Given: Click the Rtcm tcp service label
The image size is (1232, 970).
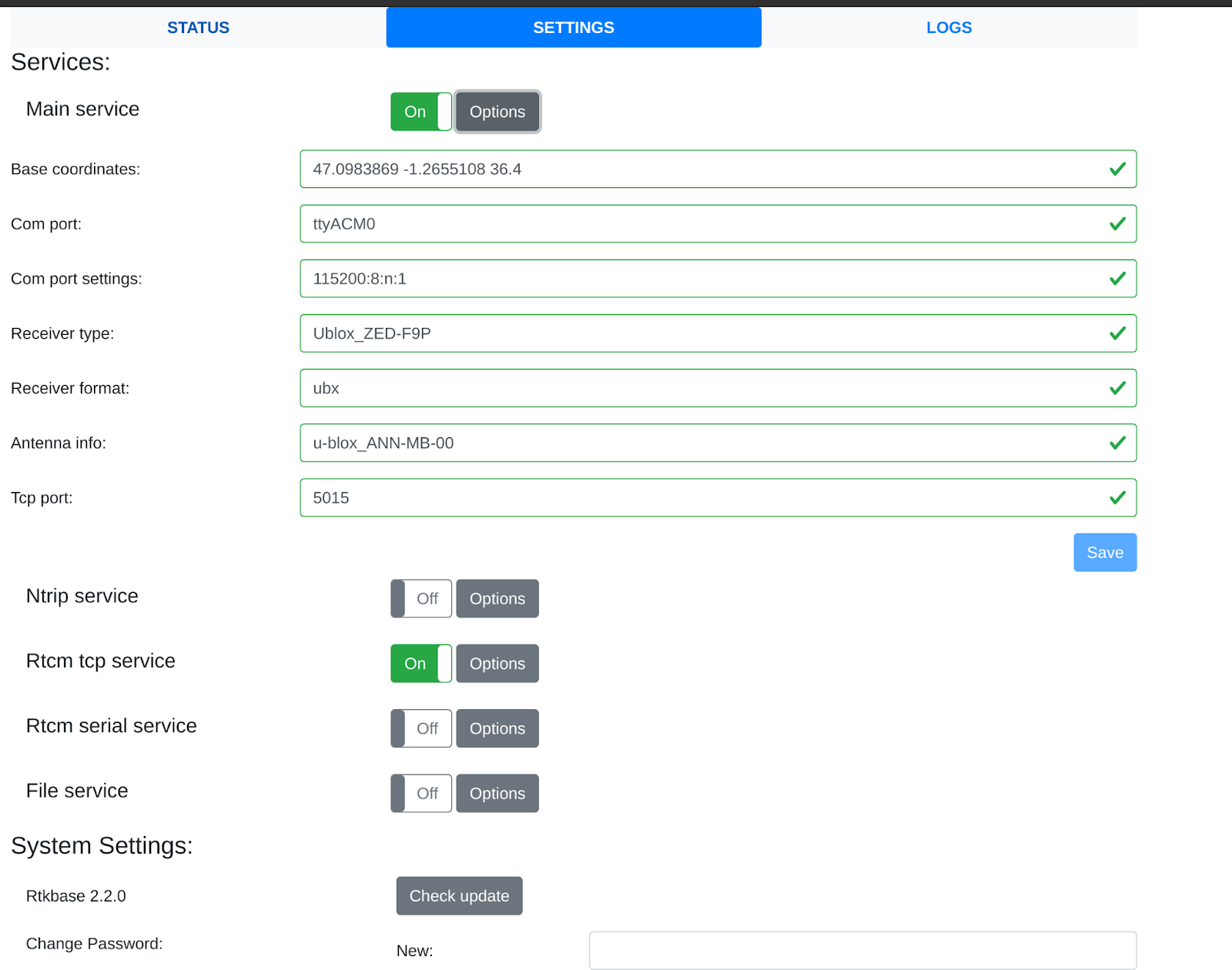Looking at the screenshot, I should click(101, 661).
